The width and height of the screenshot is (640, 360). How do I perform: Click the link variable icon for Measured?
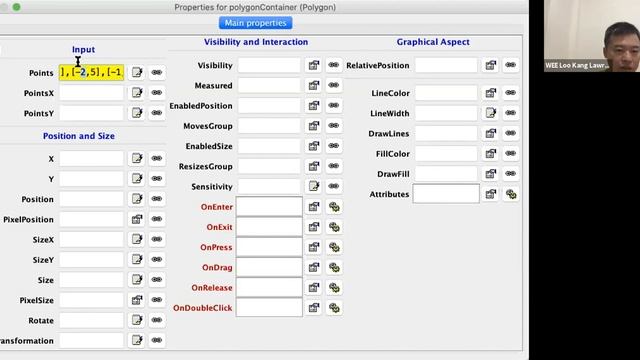click(x=333, y=85)
